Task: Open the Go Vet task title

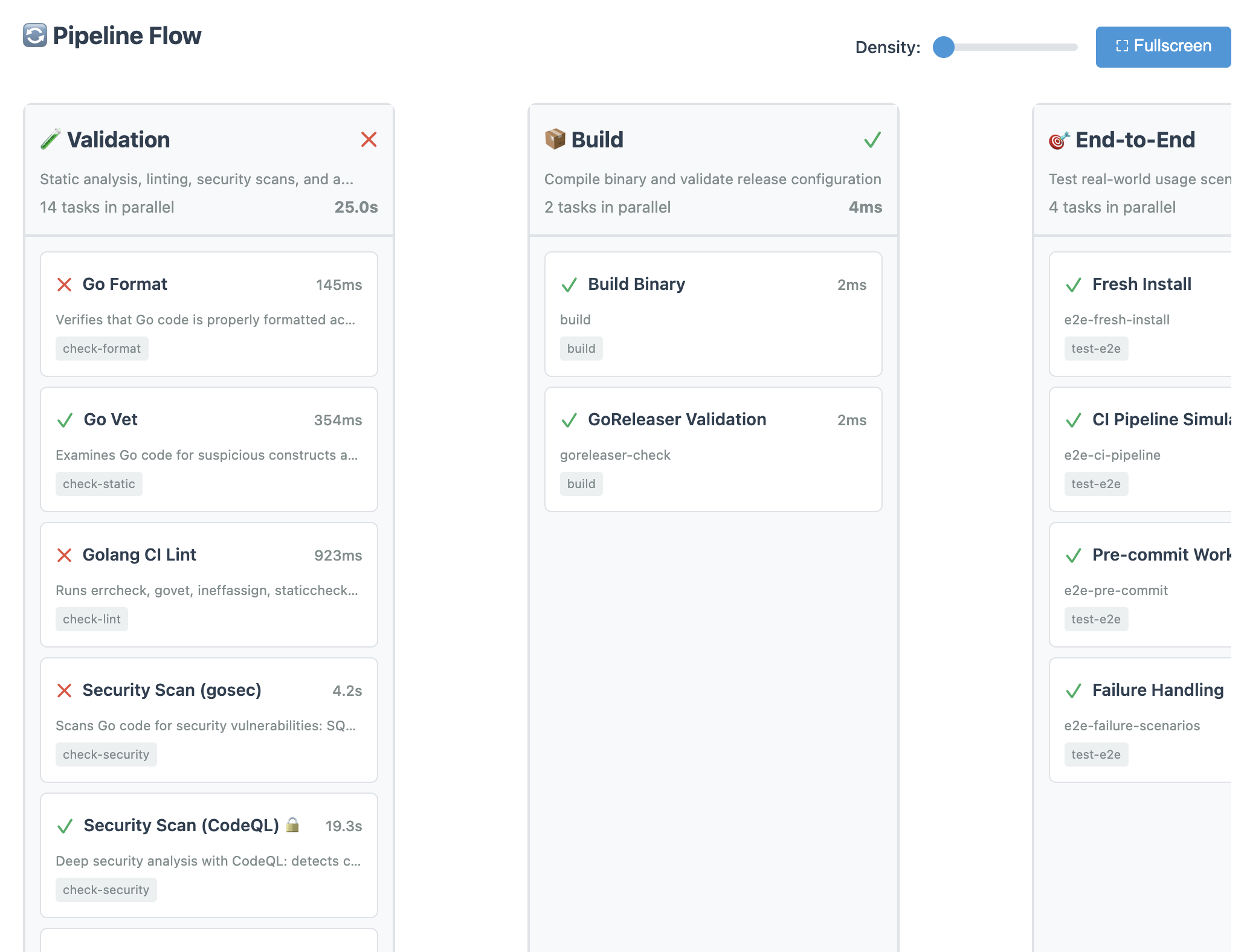Action: tap(111, 420)
